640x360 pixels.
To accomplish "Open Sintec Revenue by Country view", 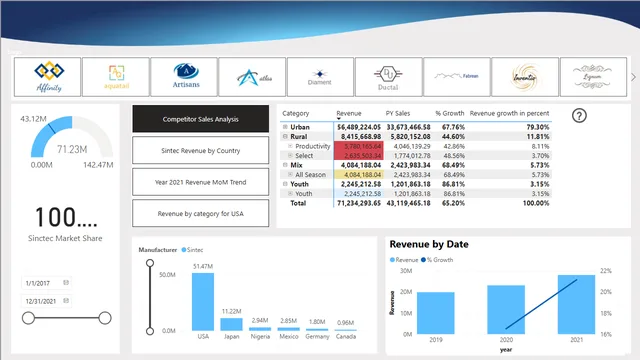I will pos(200,150).
